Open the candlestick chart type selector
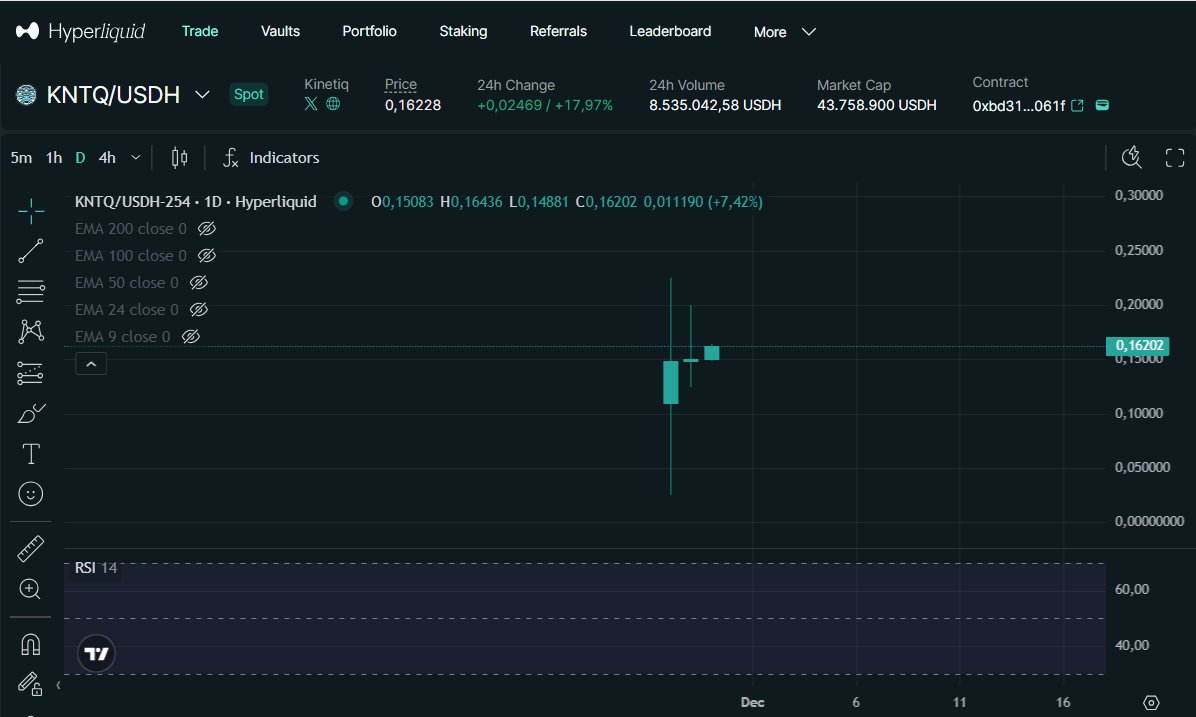 179,158
